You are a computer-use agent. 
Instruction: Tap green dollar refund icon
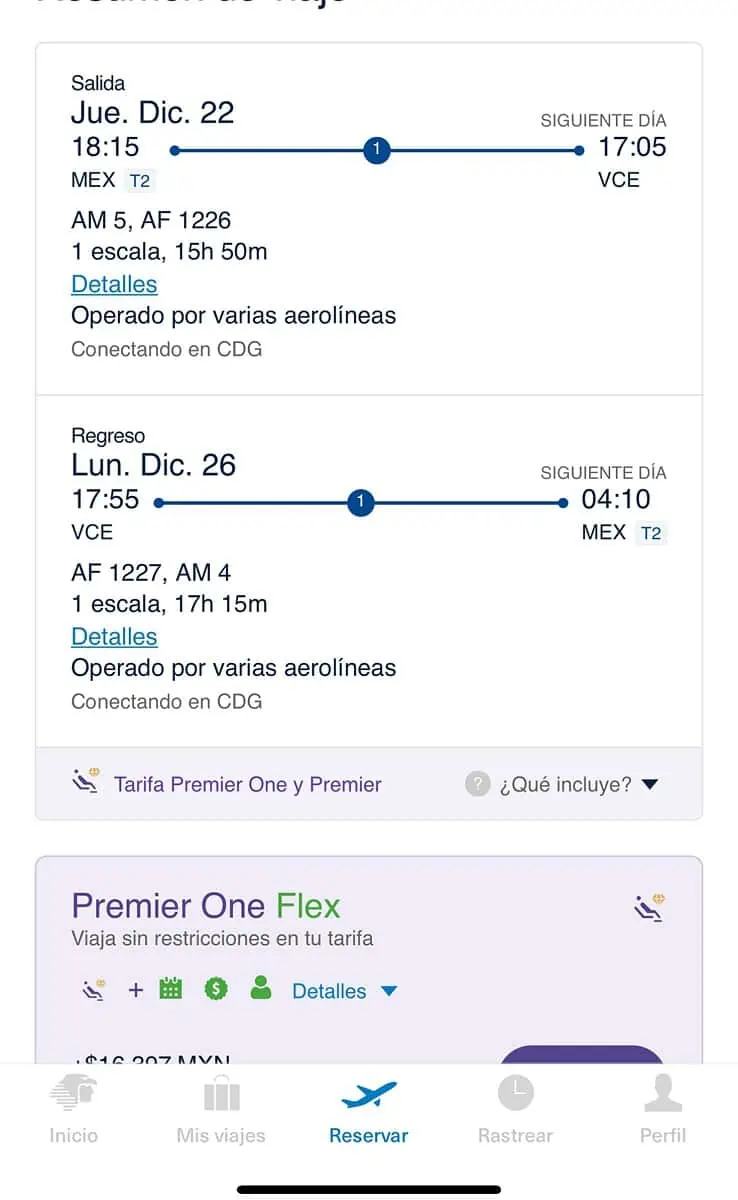click(216, 990)
